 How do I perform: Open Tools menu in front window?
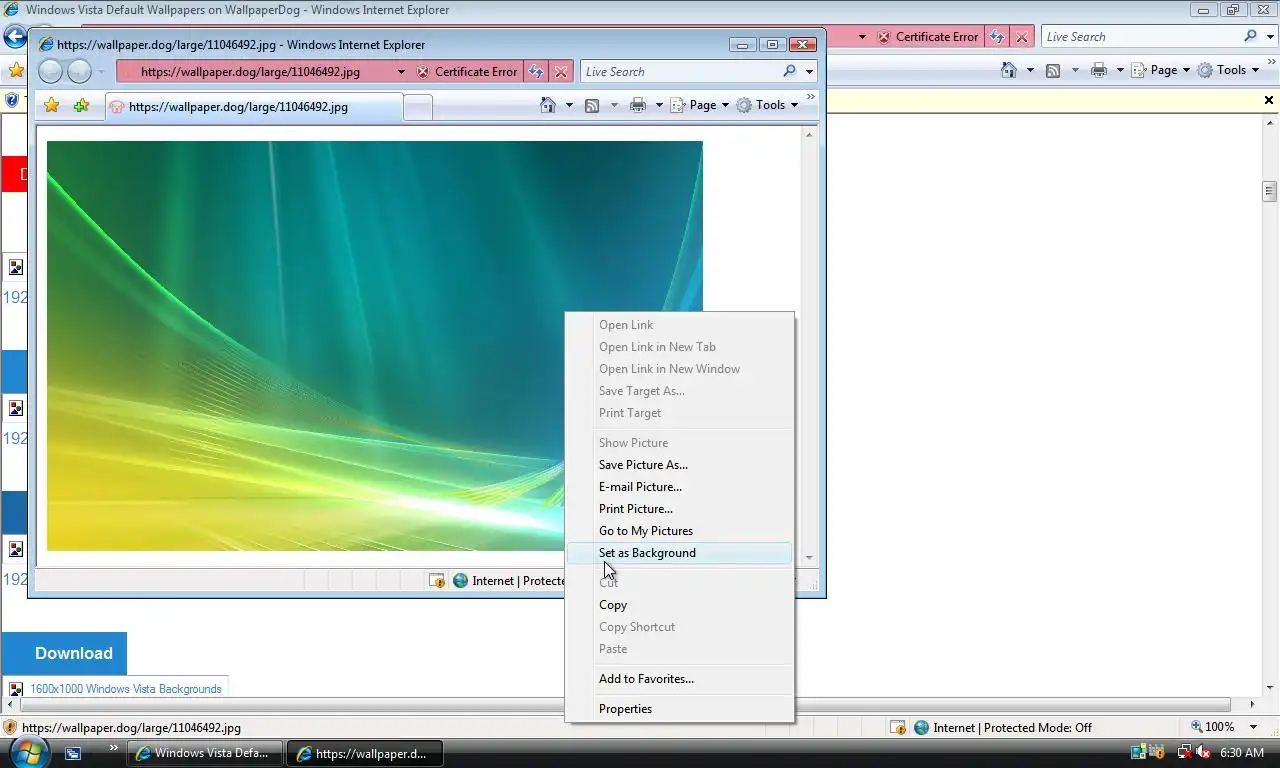click(768, 105)
